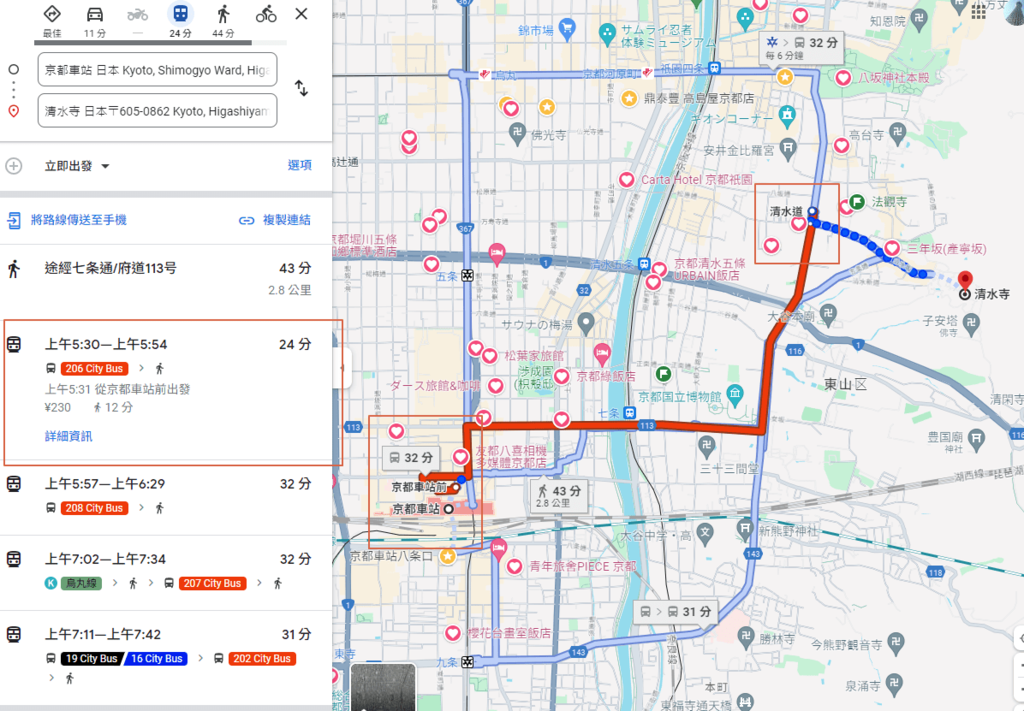The width and height of the screenshot is (1024, 711).
Task: Swap start and destination
Action: 301,88
